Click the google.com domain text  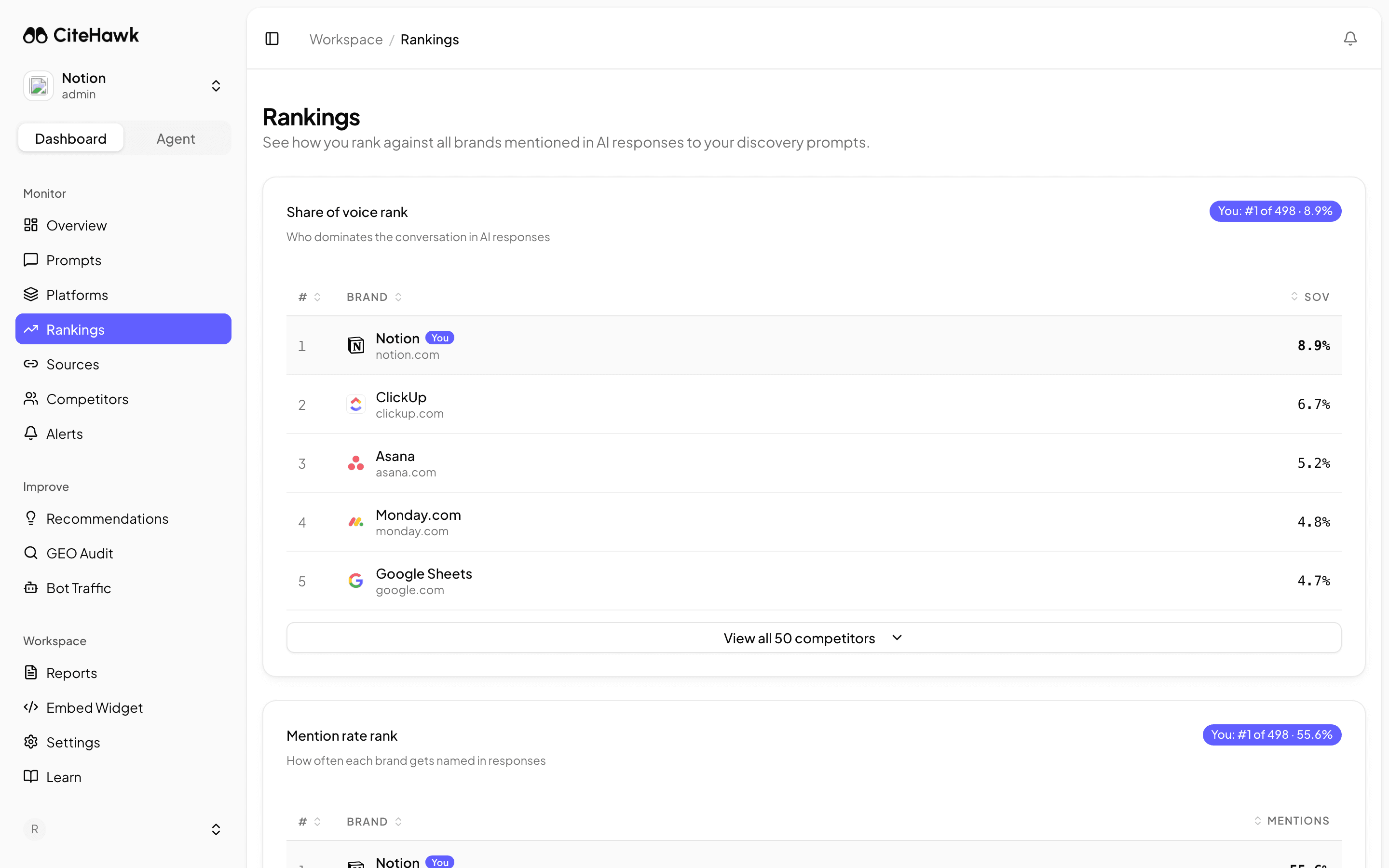[x=410, y=590]
